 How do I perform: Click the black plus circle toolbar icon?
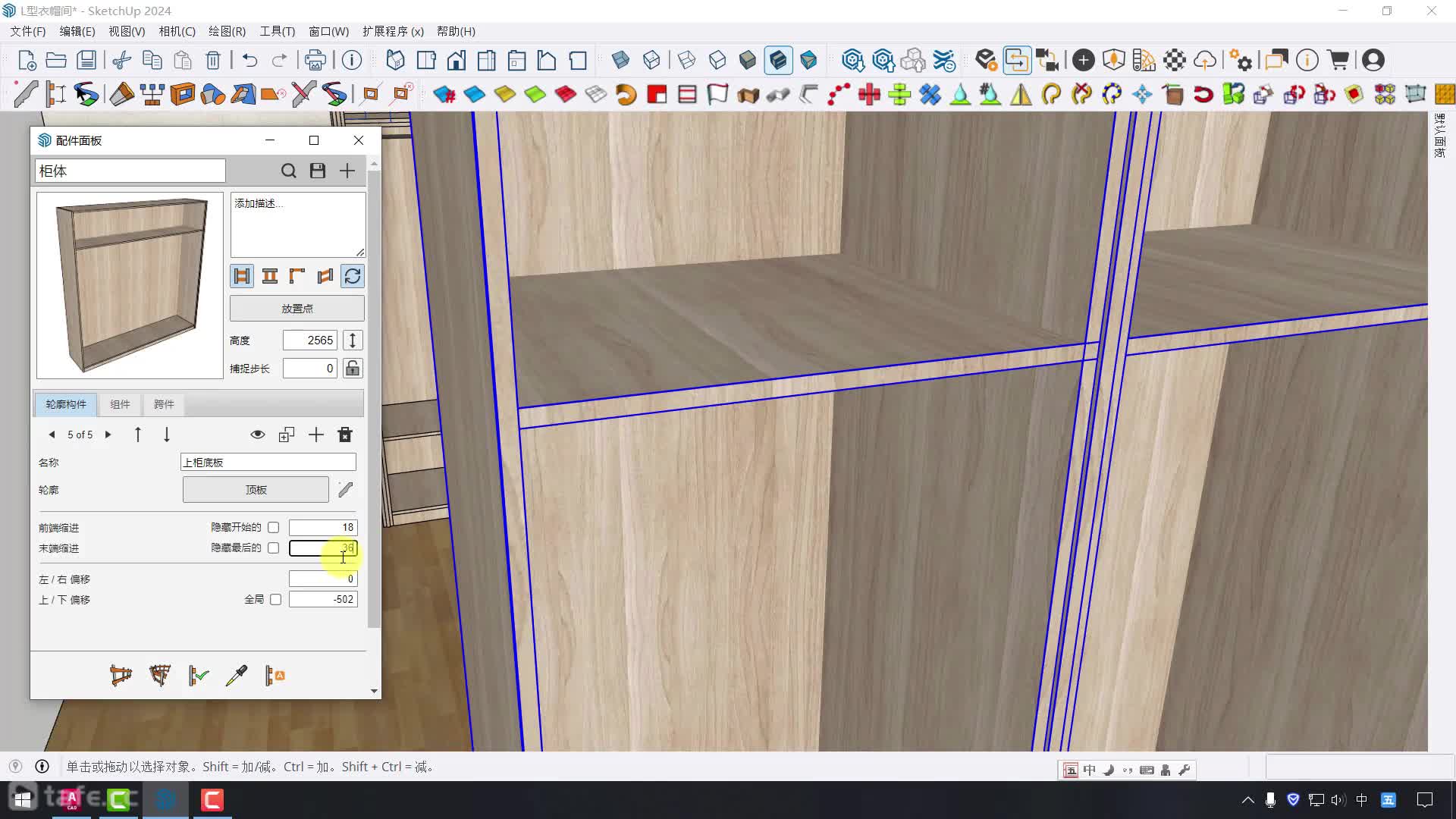pyautogui.click(x=1084, y=60)
